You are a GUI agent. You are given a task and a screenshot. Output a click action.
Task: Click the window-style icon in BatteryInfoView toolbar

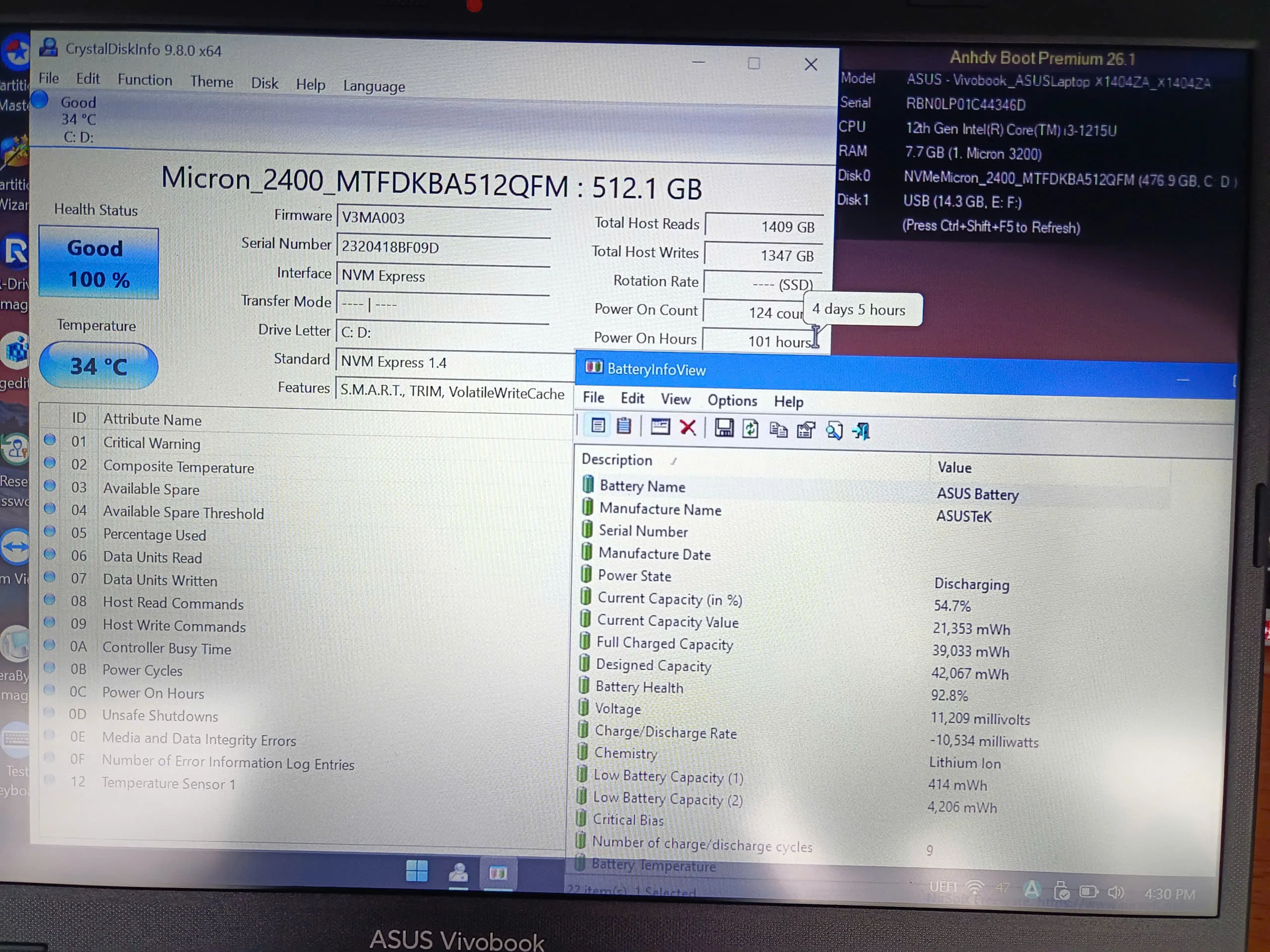point(660,427)
